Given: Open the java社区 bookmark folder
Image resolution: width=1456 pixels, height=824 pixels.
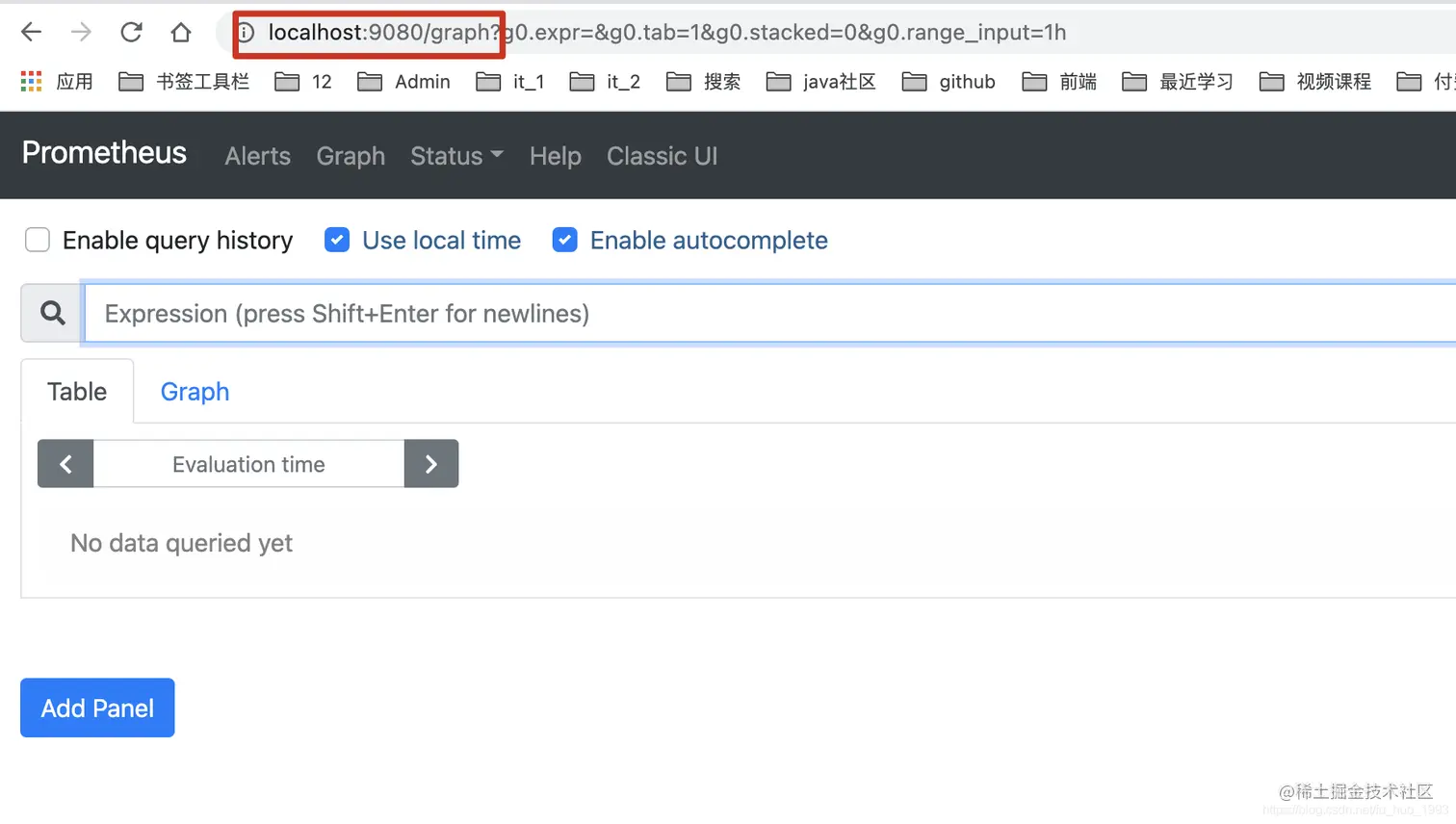Looking at the screenshot, I should pos(821,82).
